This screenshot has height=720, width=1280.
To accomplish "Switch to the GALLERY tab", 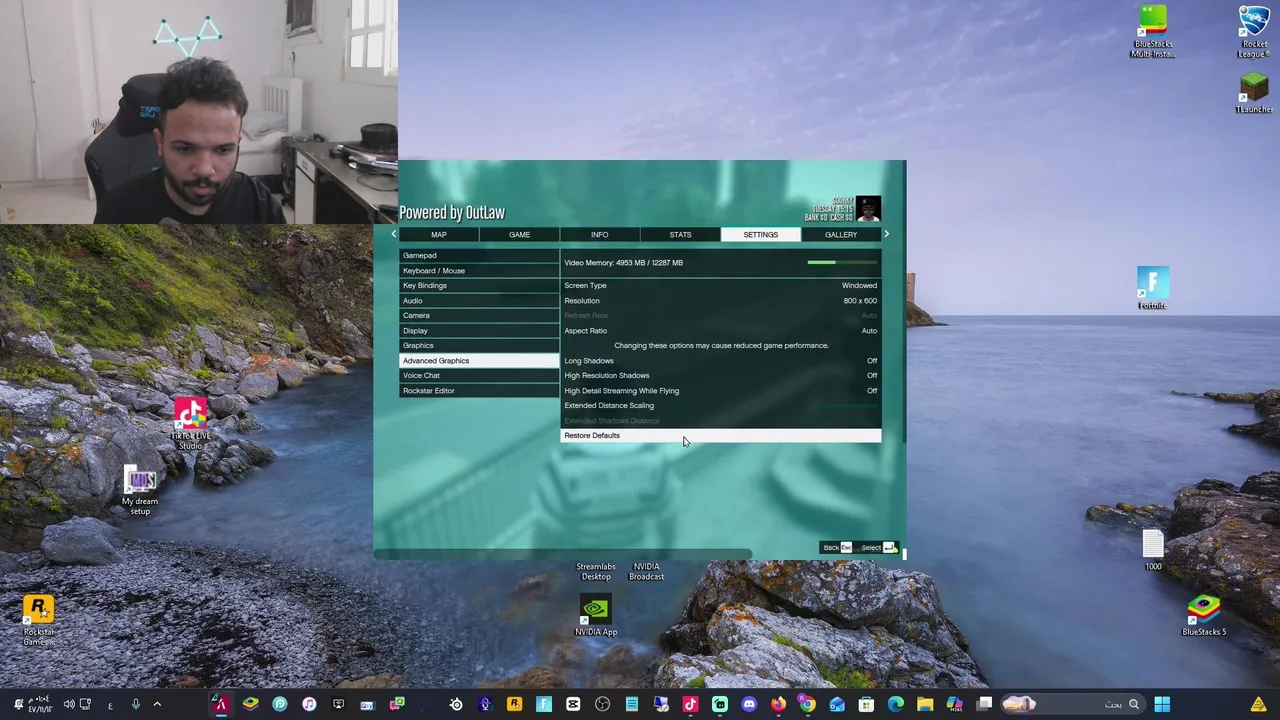I will coord(841,235).
